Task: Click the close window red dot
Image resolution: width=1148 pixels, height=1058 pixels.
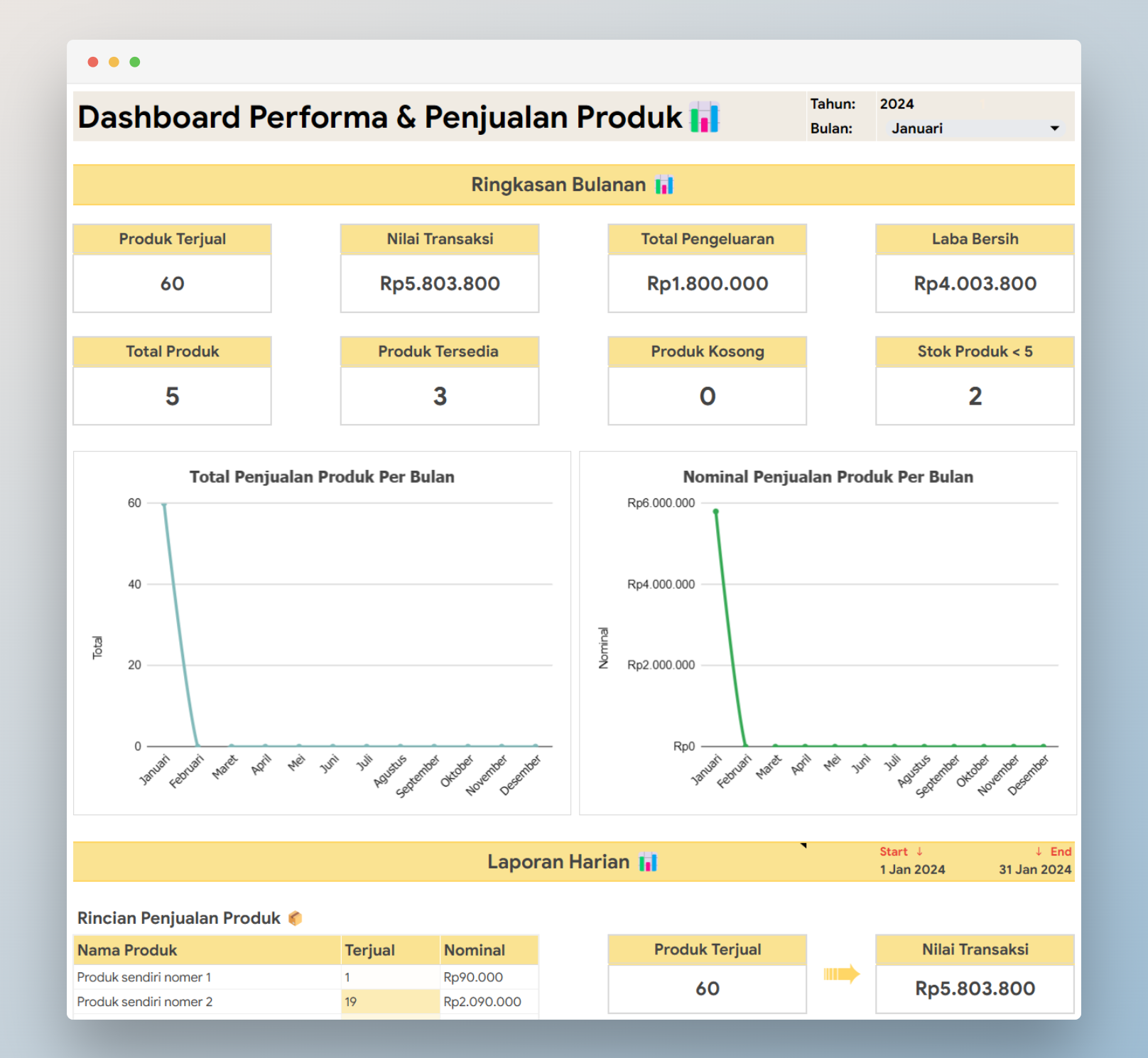Action: 93,62
